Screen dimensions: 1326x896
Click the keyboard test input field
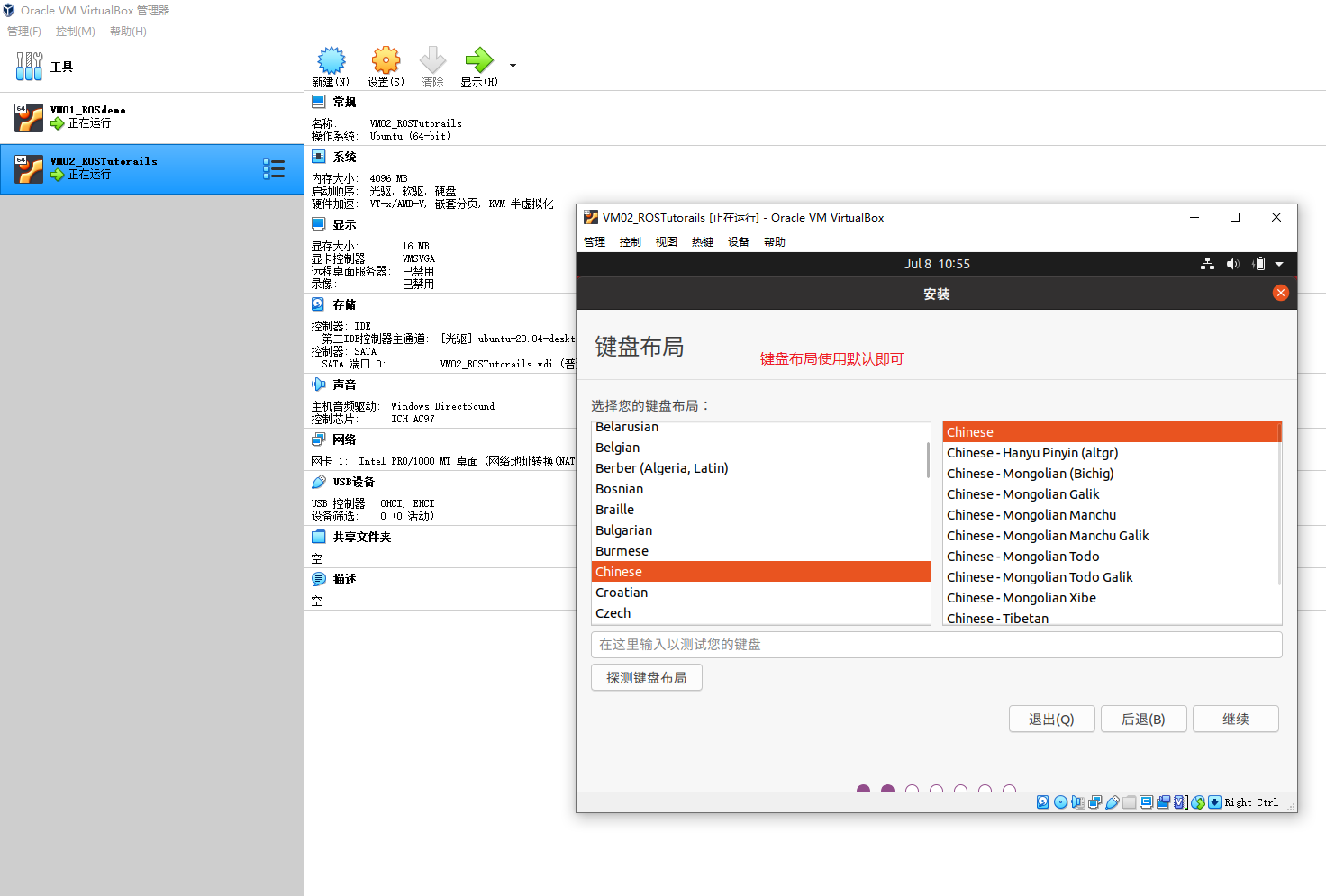pyautogui.click(x=937, y=645)
